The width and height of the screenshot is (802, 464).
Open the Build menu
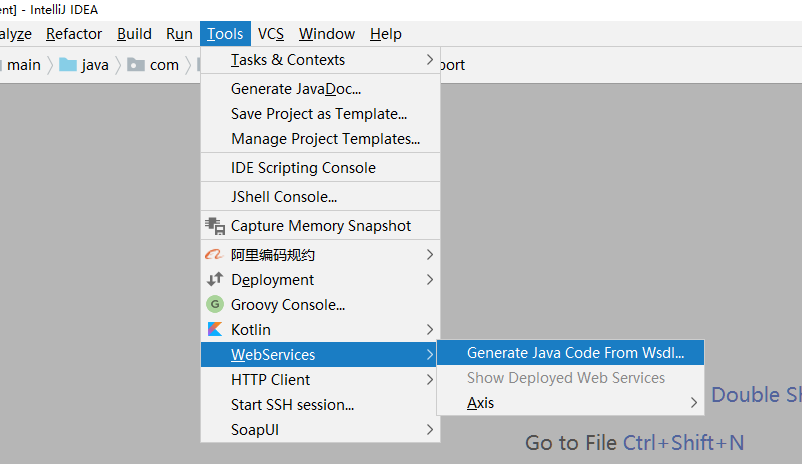point(134,34)
